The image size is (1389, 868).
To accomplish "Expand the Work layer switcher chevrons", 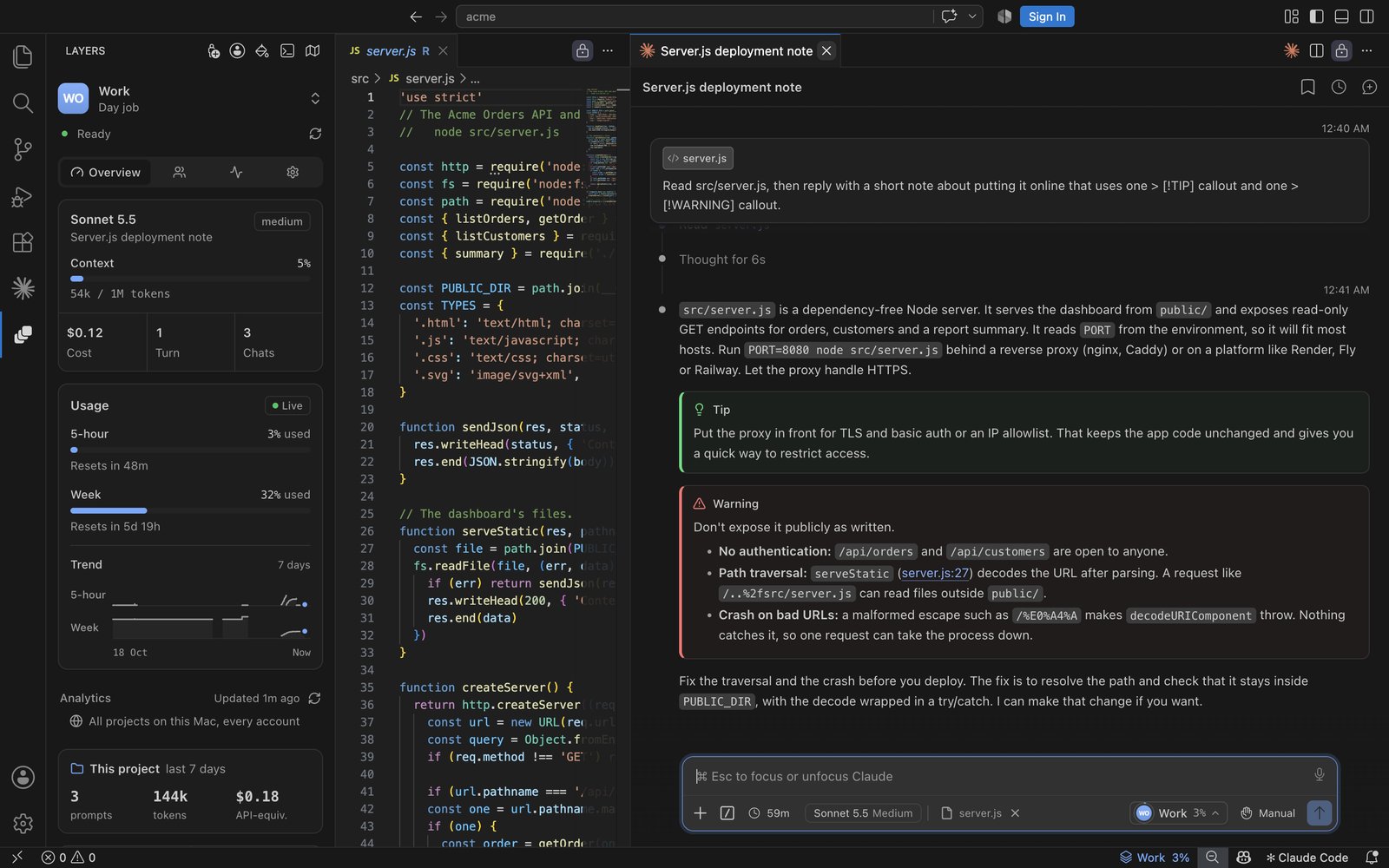I will [315, 99].
